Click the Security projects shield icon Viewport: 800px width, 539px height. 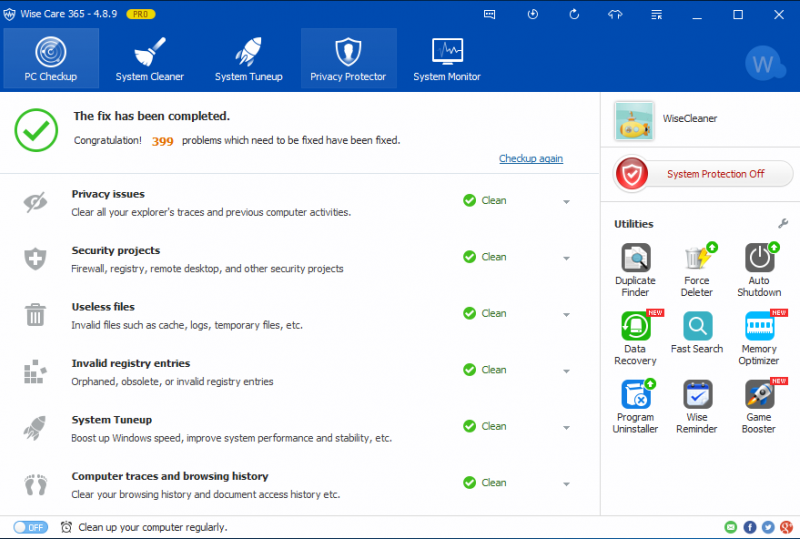click(x=35, y=259)
